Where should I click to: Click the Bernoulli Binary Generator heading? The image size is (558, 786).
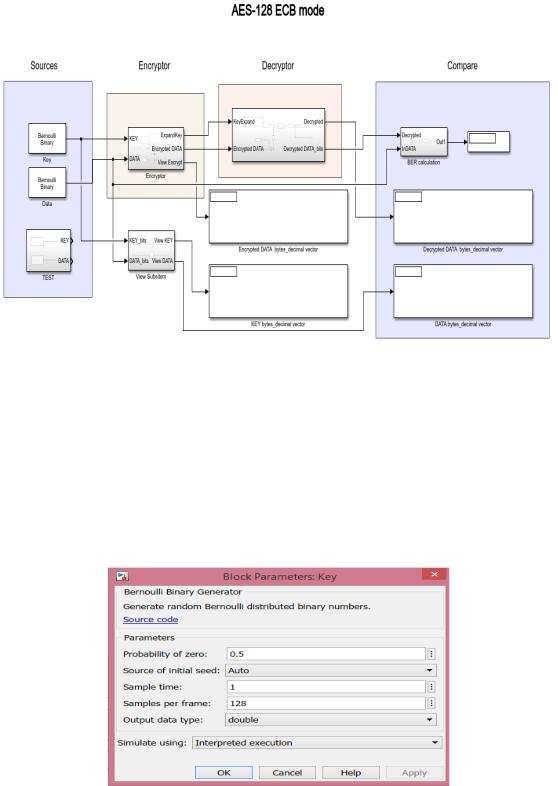click(183, 592)
